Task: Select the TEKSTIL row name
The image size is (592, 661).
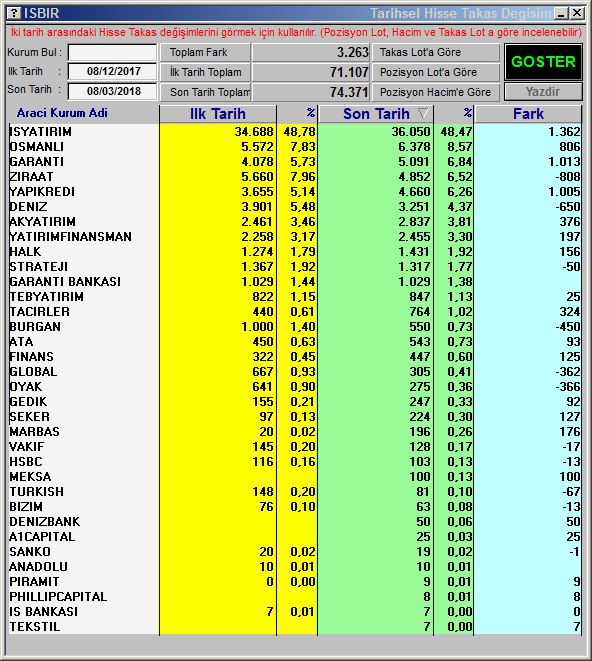Action: [35, 626]
